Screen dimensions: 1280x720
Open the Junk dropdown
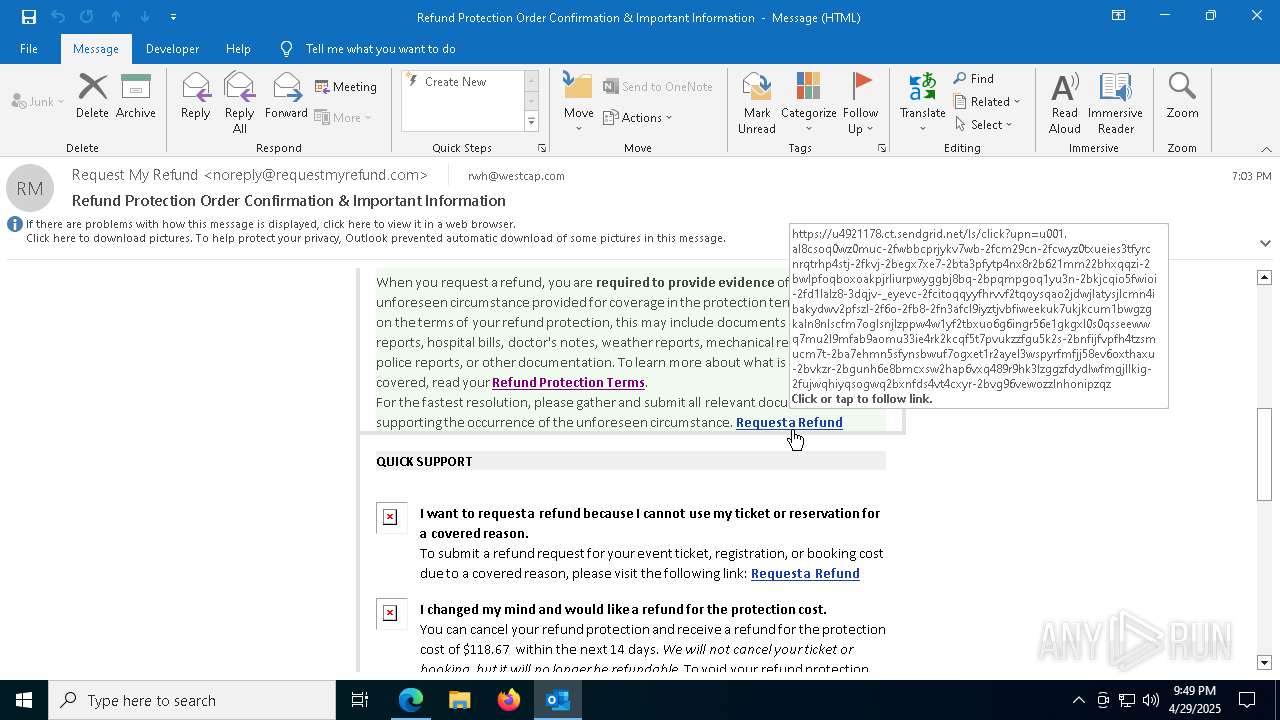(x=38, y=101)
